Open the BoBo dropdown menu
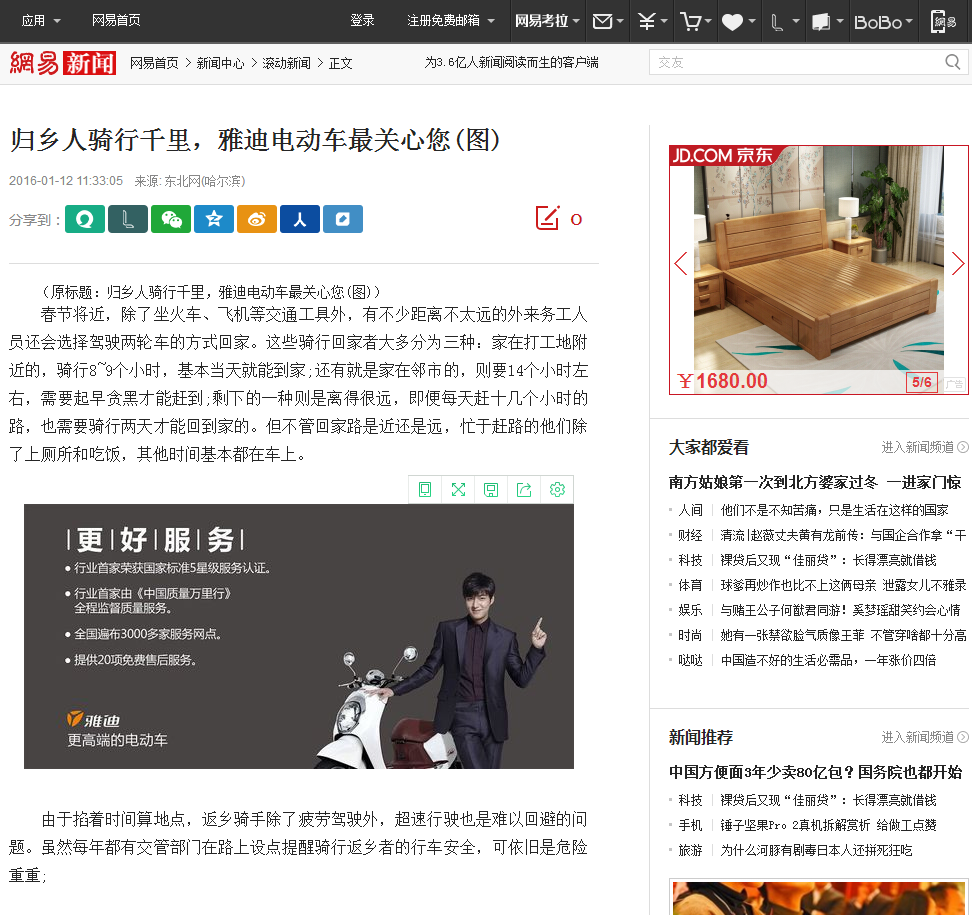Screen dimensions: 972x915 click(x=883, y=22)
